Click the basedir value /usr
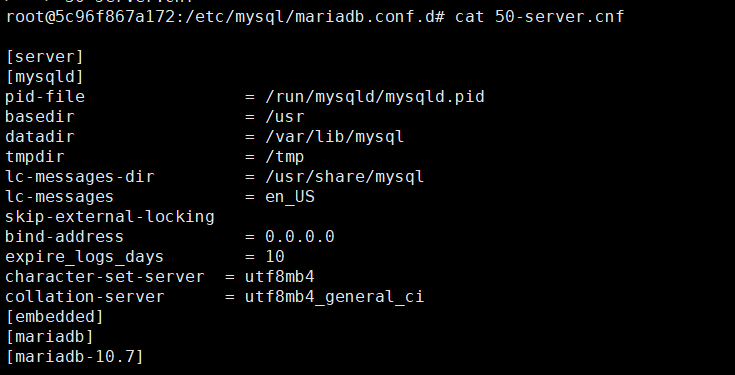Viewport: 735px width, 375px height. click(285, 117)
